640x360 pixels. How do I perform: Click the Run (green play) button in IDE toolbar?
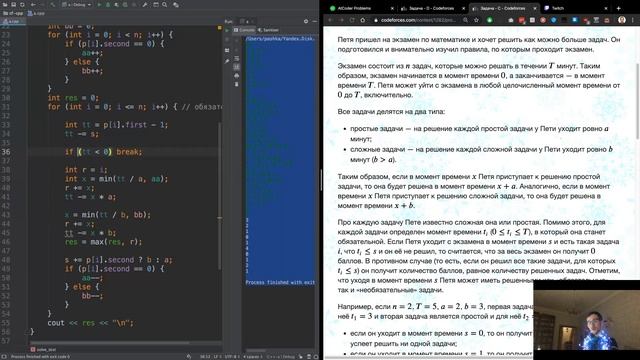(99, 5)
